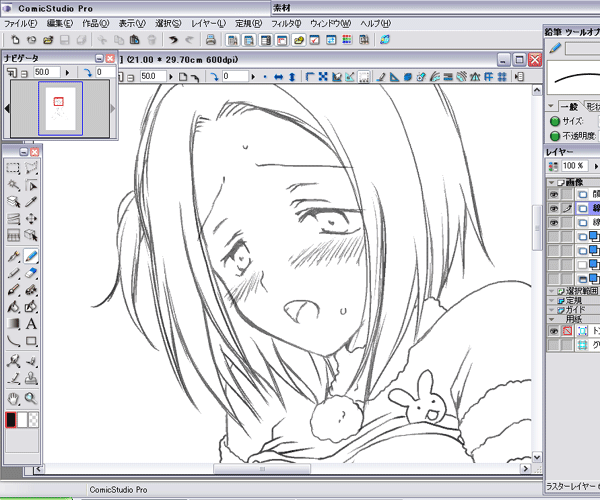The height and width of the screenshot is (500, 600).
Task: Select the eyedropper tool
Action: tap(31, 202)
